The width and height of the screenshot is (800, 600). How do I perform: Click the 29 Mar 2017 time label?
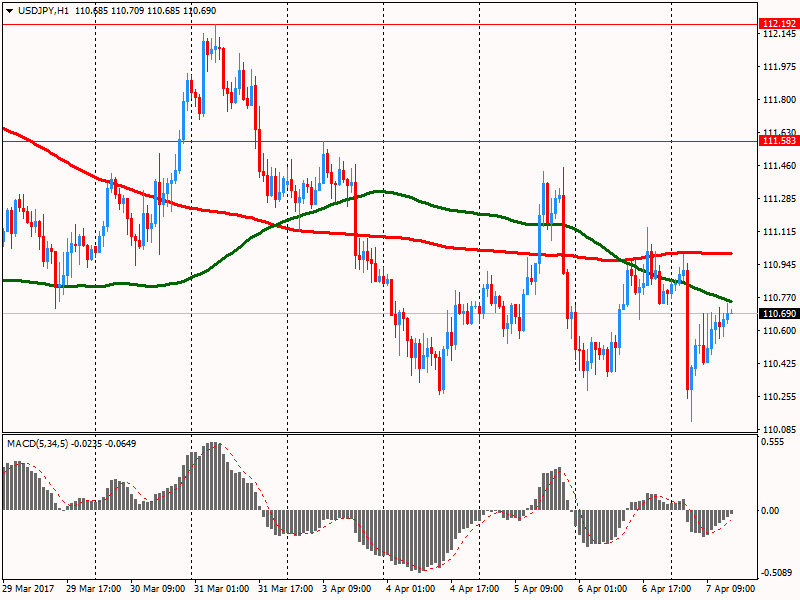pyautogui.click(x=28, y=589)
